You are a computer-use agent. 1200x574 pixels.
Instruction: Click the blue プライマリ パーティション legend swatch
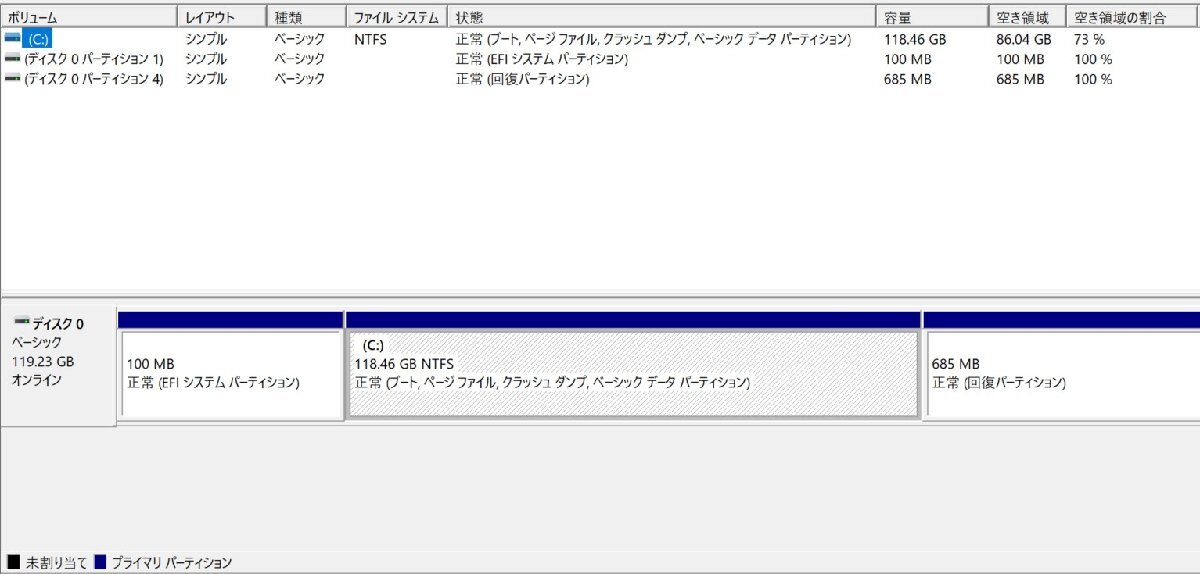click(x=100, y=563)
